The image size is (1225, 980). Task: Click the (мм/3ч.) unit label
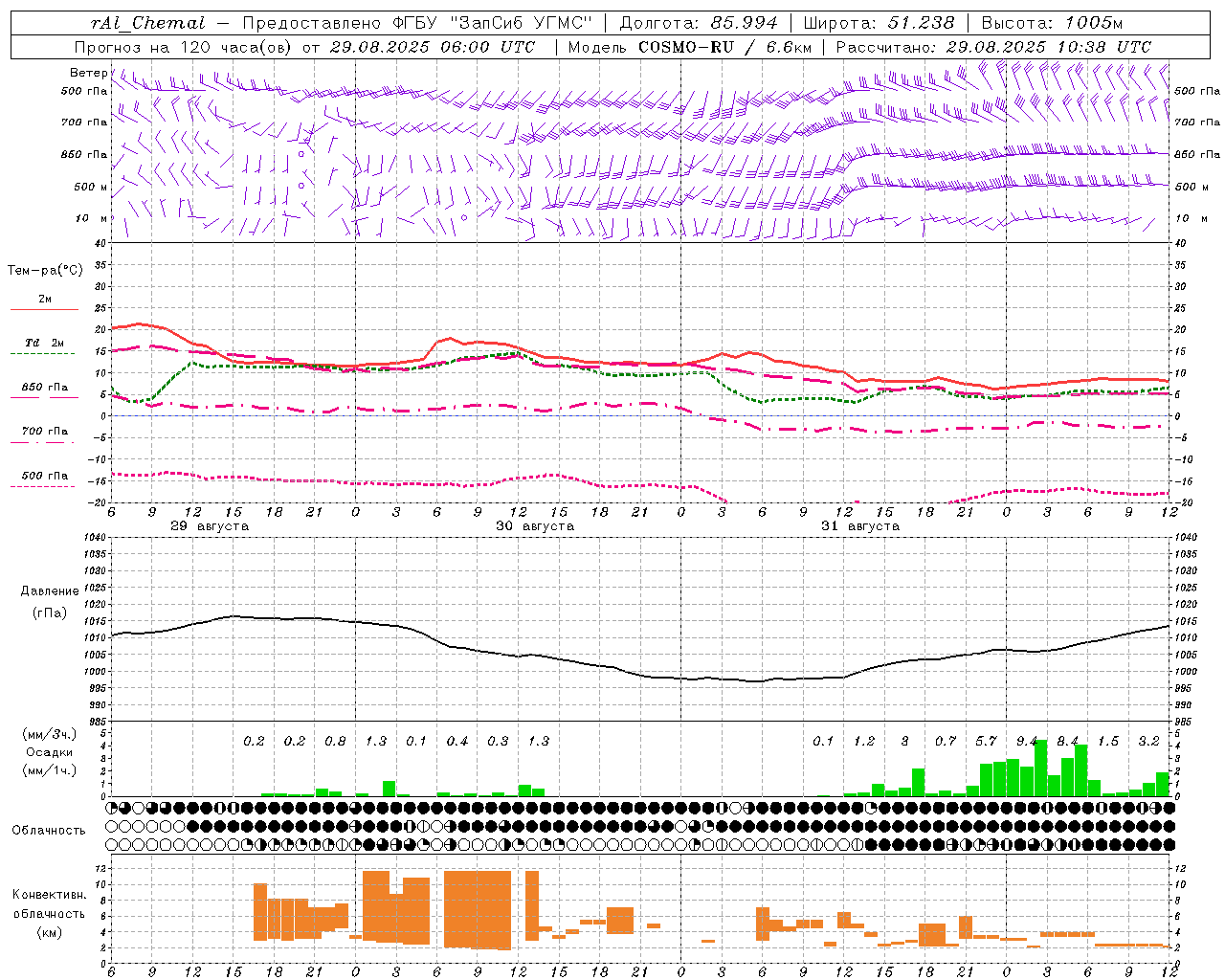(50, 735)
